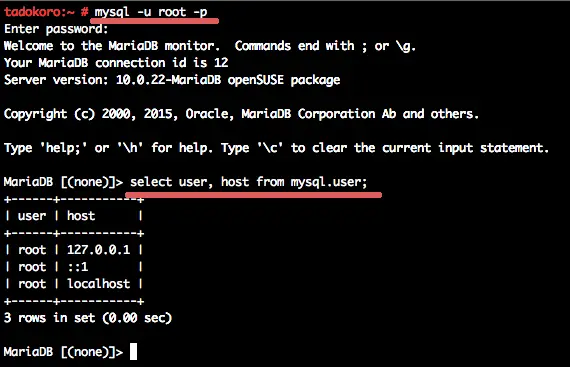Click the red tadokoro prompt text

[39, 12]
